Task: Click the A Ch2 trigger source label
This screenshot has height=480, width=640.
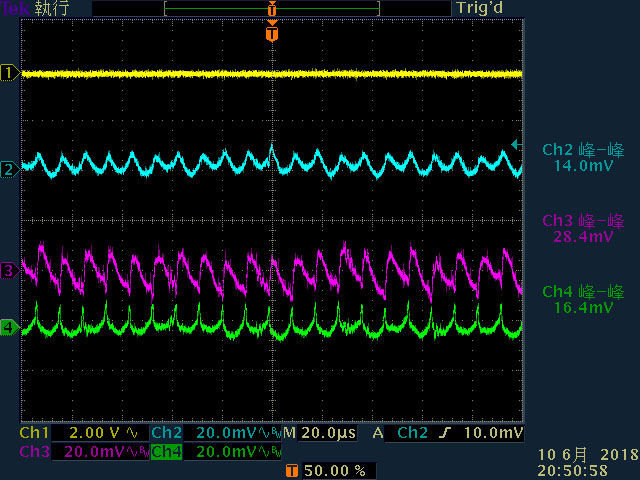Action: click(x=400, y=433)
